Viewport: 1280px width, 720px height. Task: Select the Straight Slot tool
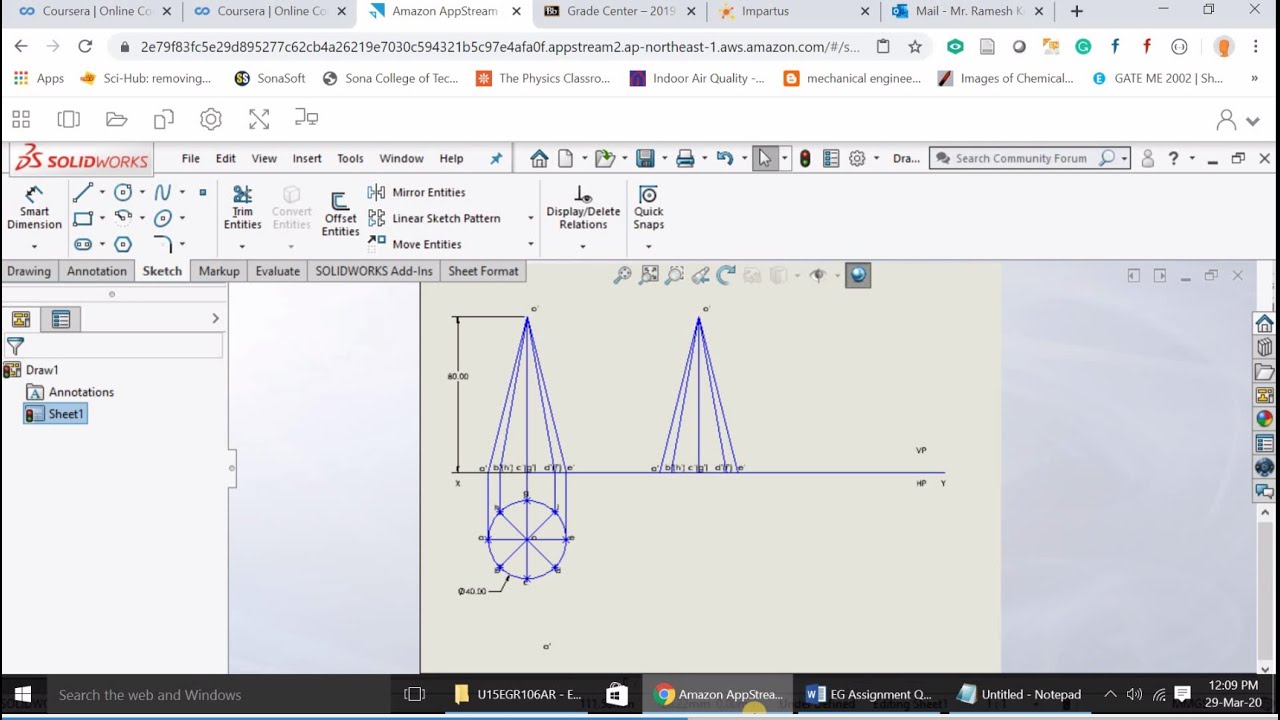[83, 244]
